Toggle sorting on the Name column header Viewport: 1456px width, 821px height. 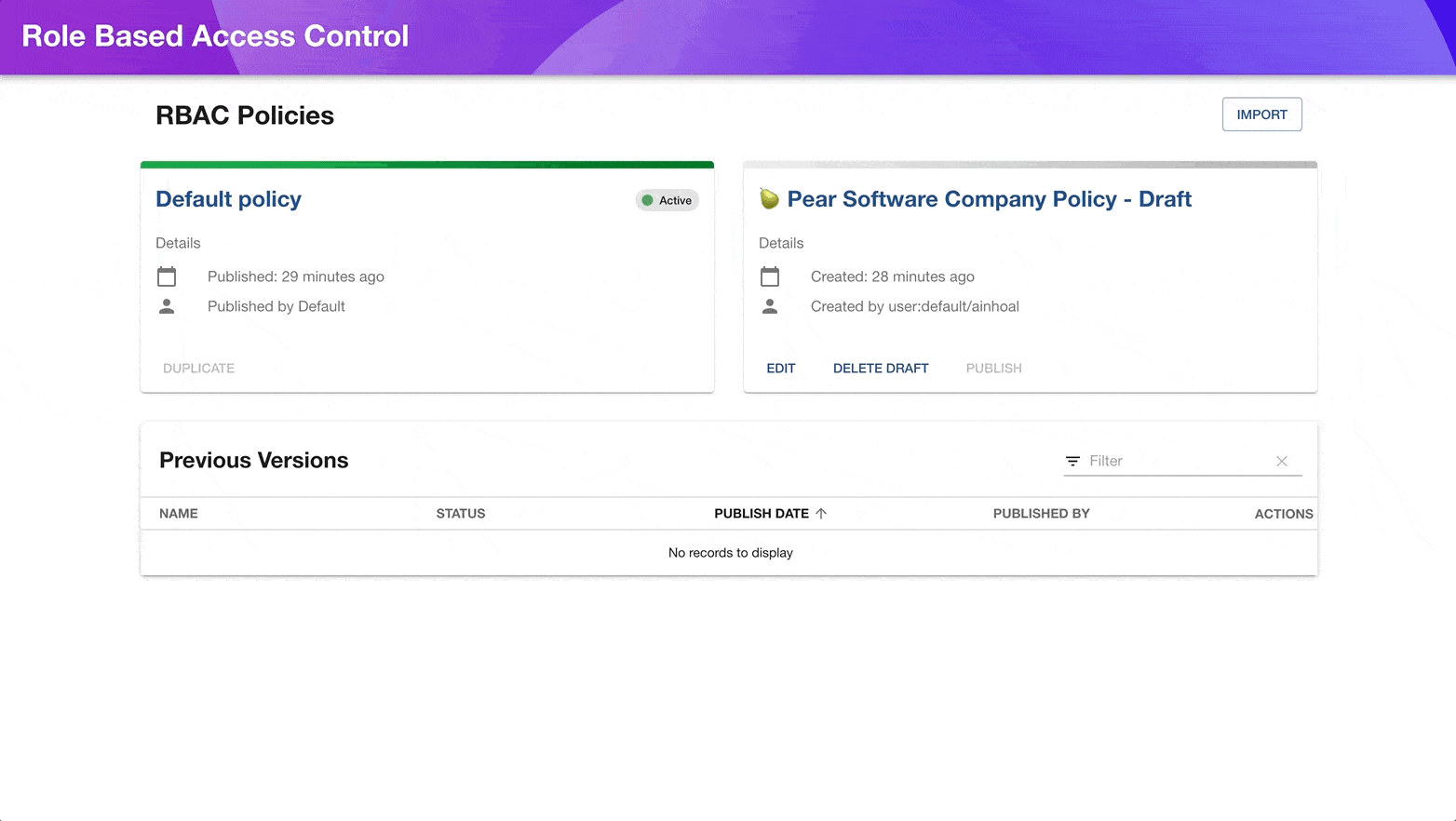178,513
